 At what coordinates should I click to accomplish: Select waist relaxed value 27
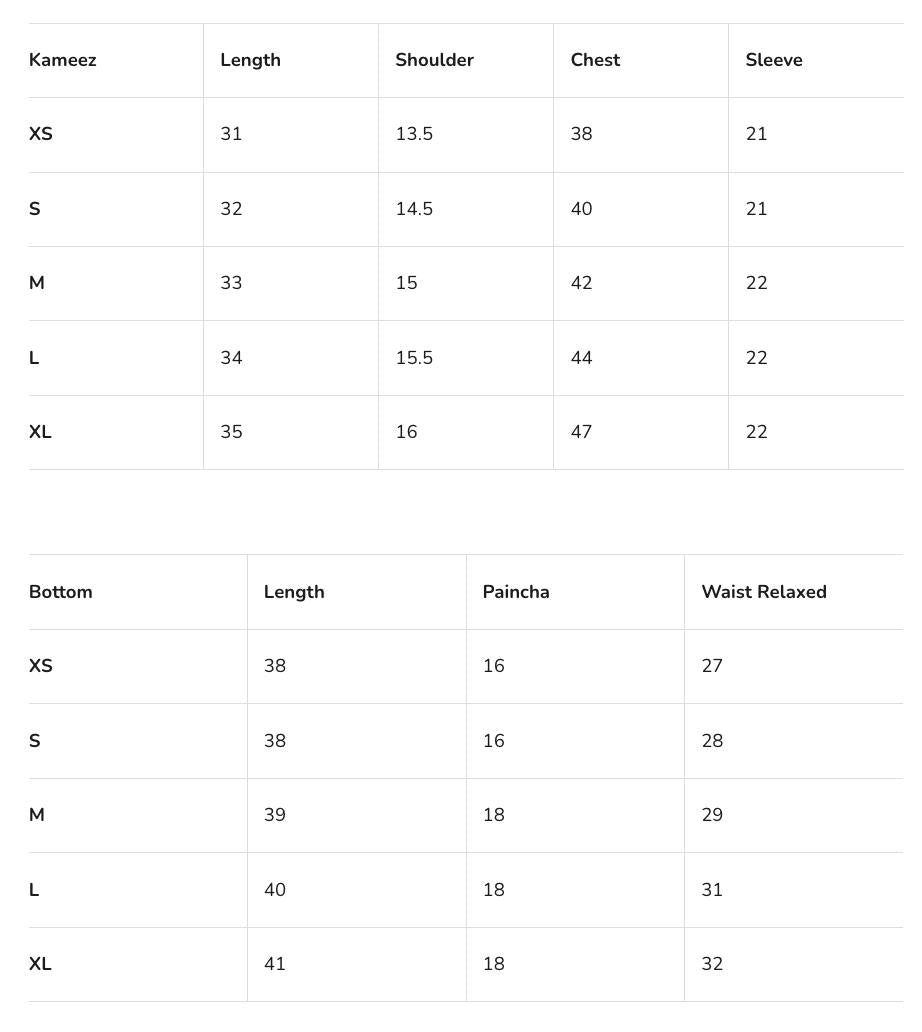[x=712, y=666]
